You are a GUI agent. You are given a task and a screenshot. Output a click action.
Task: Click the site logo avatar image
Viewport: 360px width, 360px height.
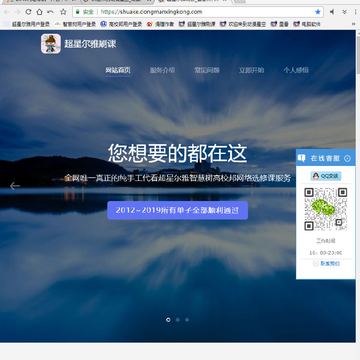click(x=51, y=44)
